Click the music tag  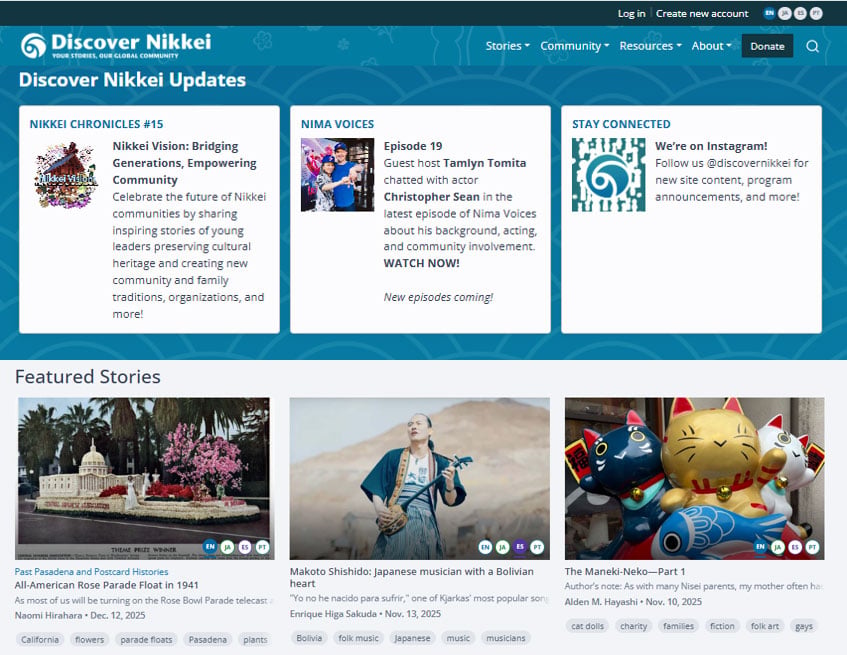tap(458, 638)
